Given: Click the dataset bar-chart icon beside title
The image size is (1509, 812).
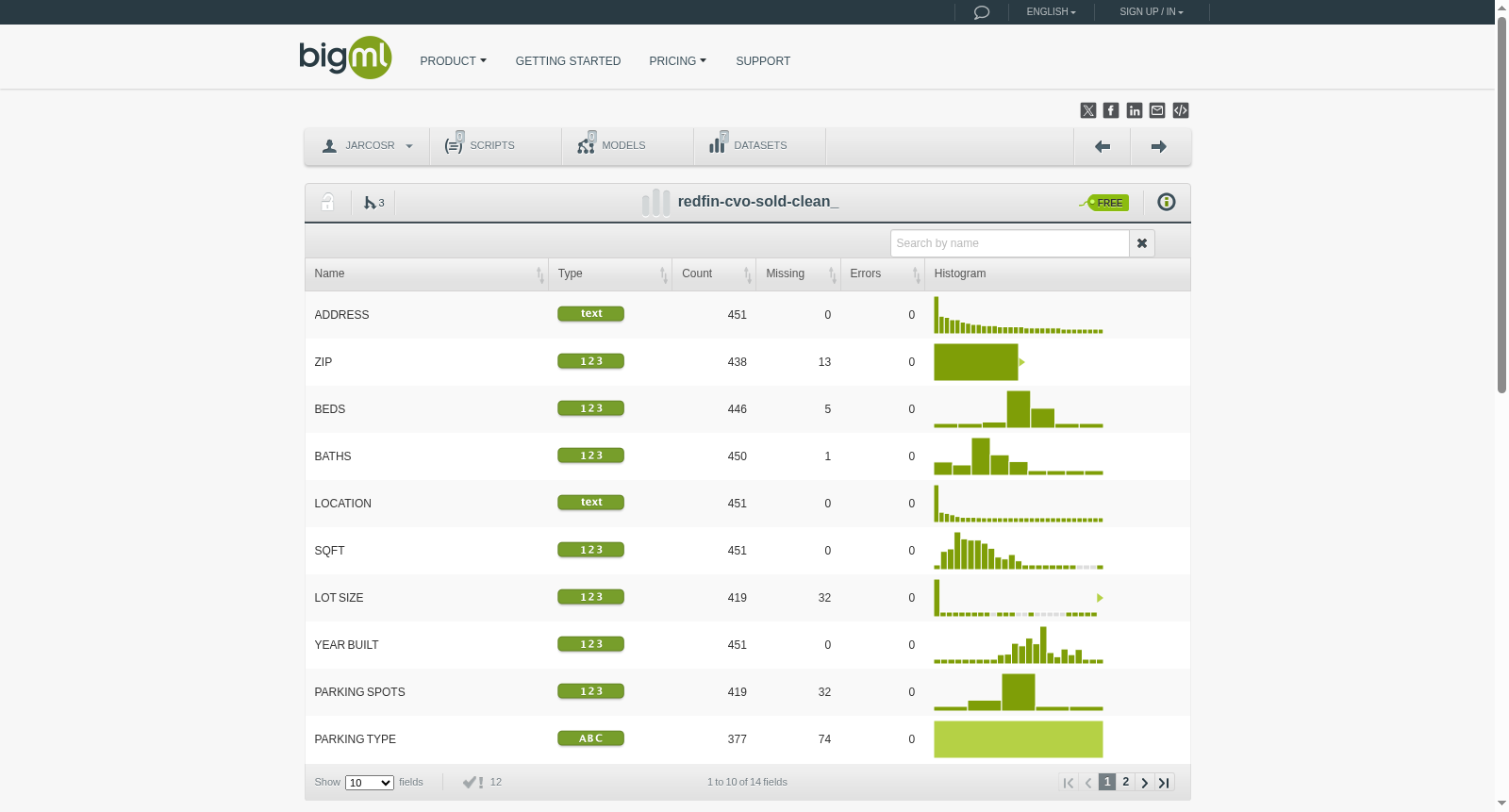Looking at the screenshot, I should (655, 202).
